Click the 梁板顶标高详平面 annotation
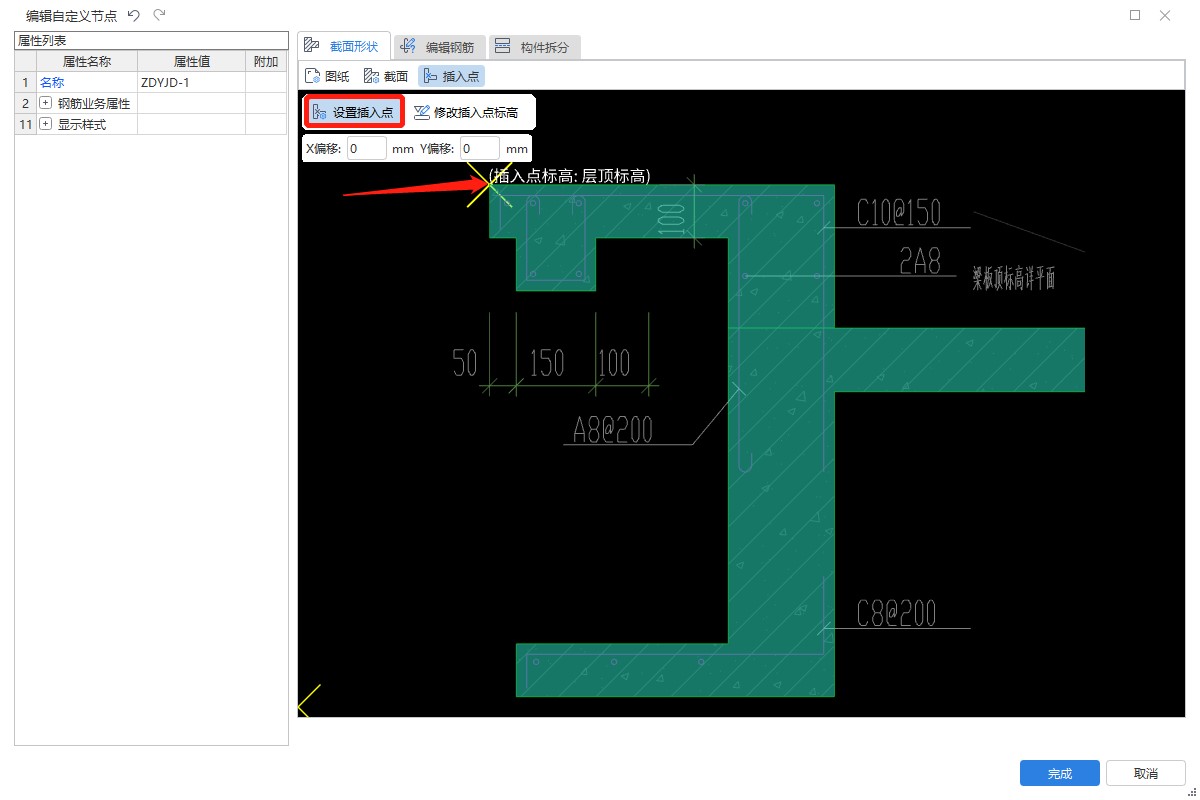 pos(1014,279)
